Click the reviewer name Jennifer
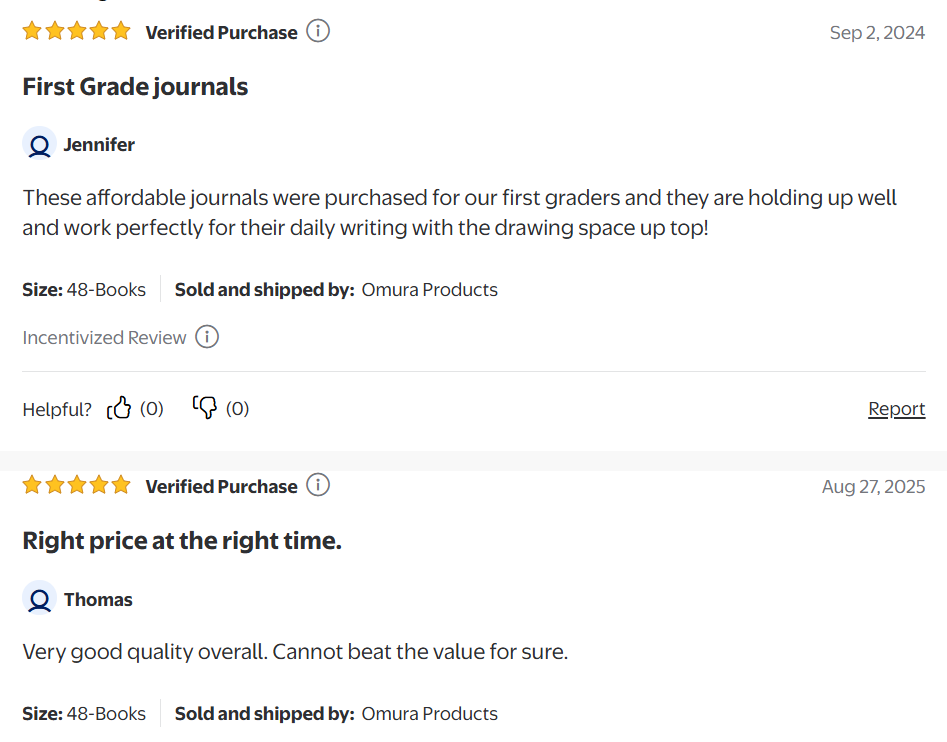This screenshot has height=742, width=947. [99, 145]
